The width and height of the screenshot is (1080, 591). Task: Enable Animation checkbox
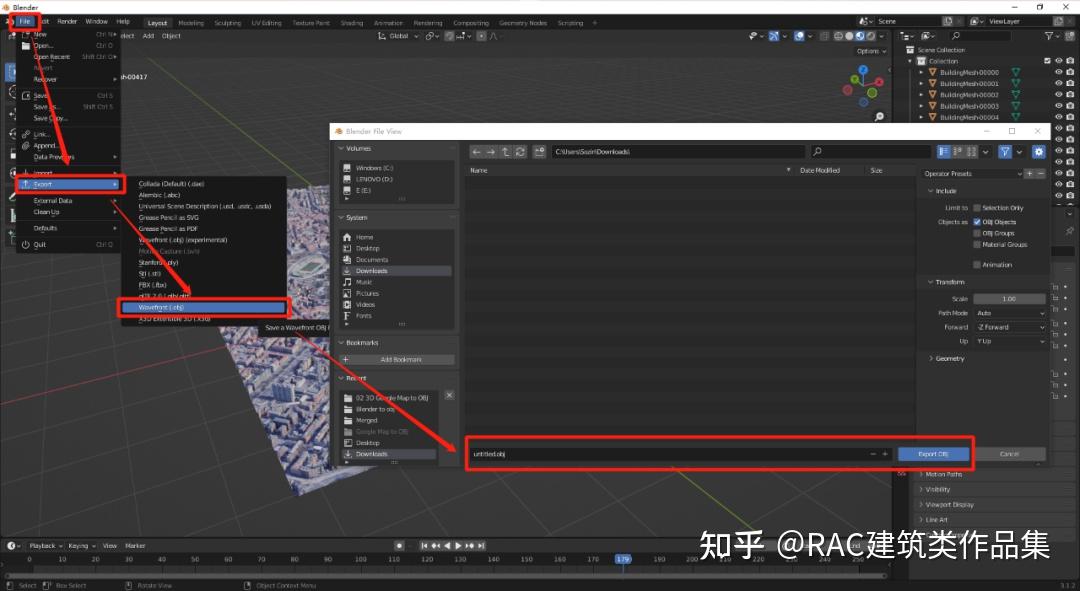click(977, 265)
